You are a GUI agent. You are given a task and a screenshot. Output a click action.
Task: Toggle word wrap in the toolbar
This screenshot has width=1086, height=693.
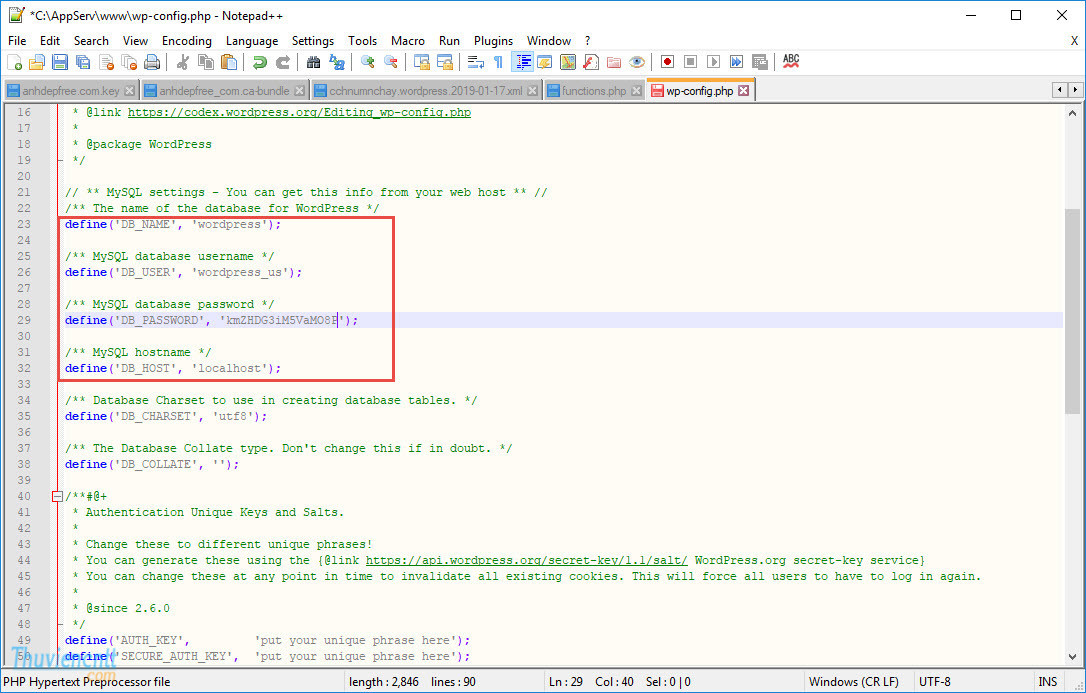(476, 62)
